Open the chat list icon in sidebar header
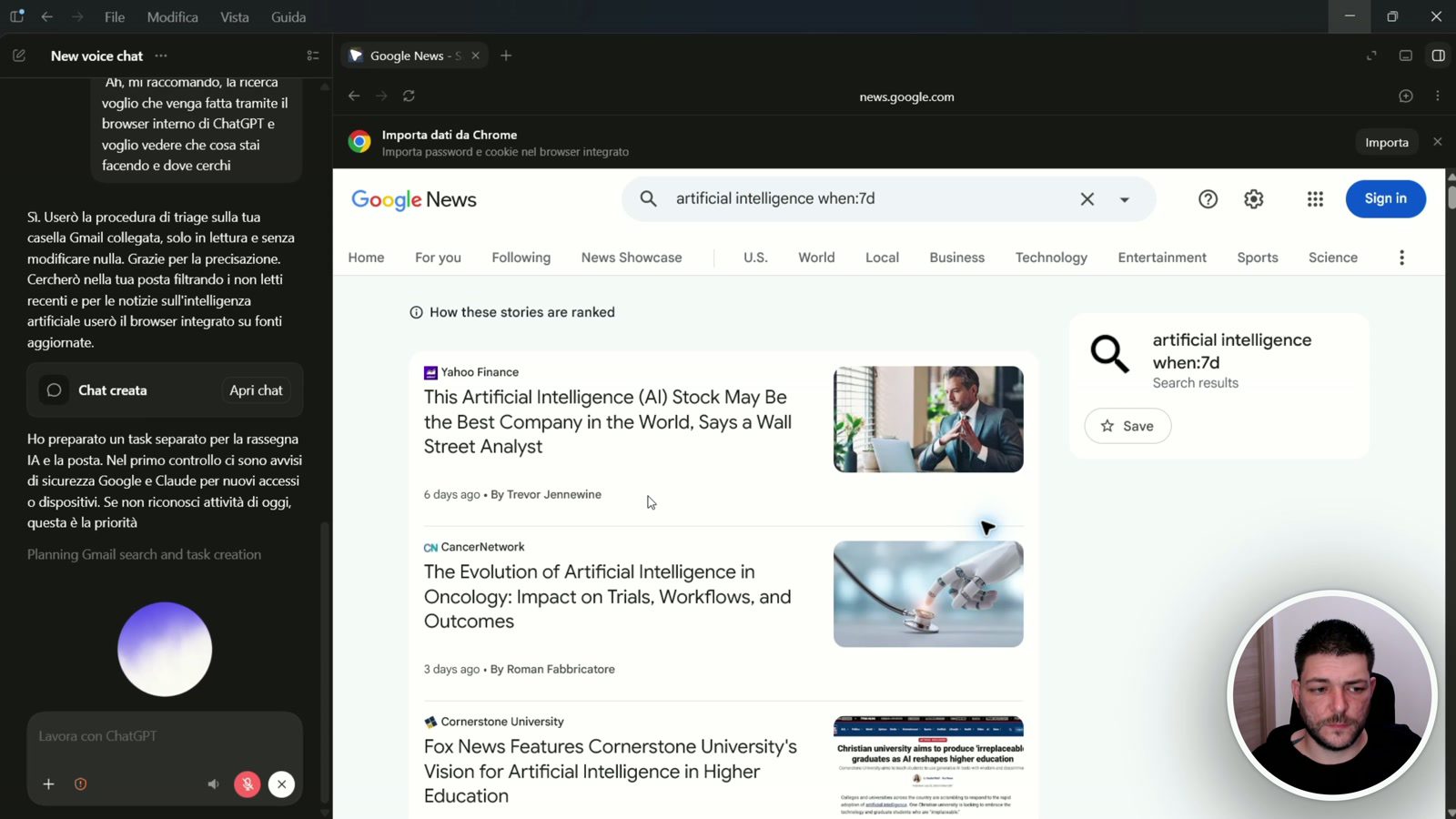Screen dimensions: 1456x819 point(313,56)
